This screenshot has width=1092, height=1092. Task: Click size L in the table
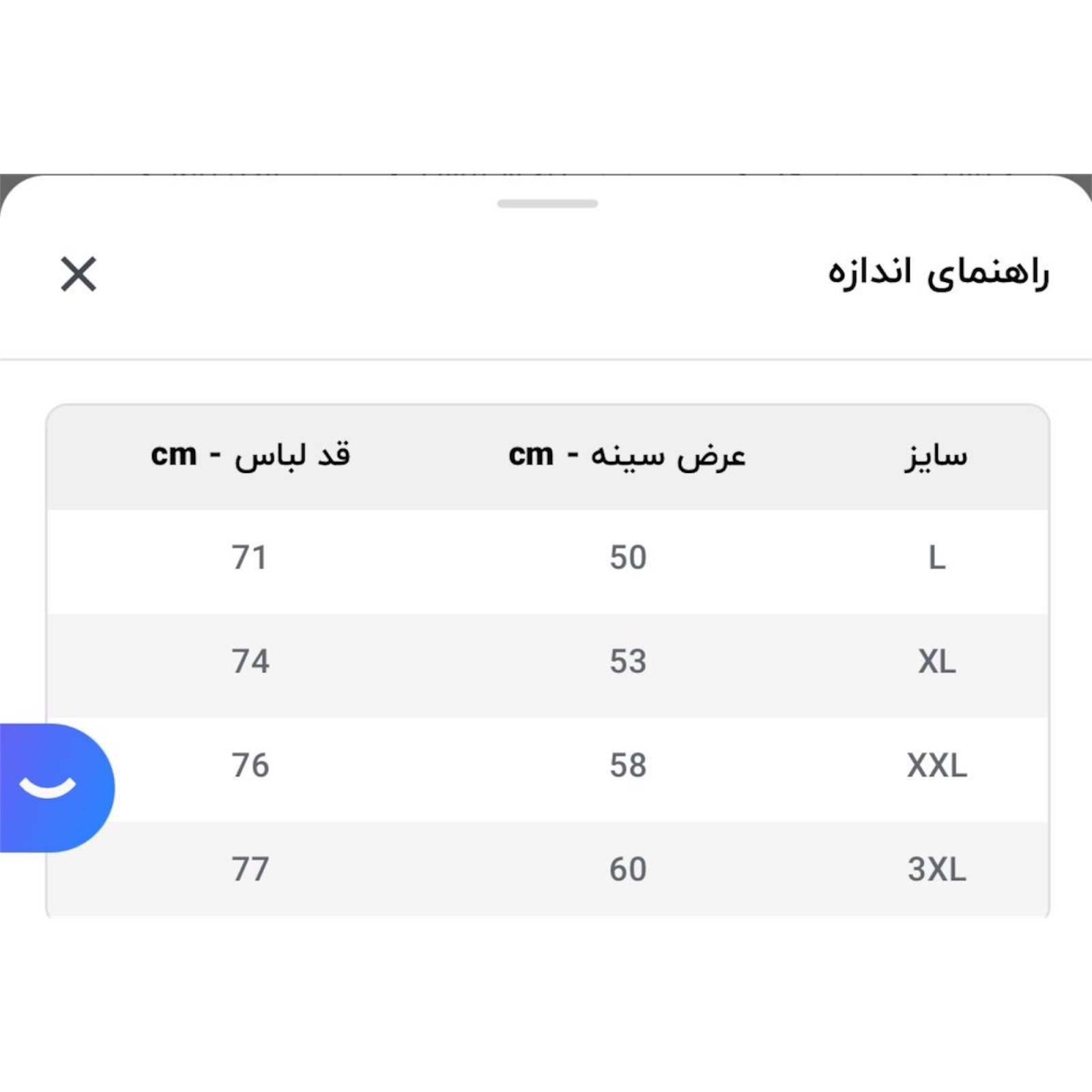pyautogui.click(x=936, y=558)
